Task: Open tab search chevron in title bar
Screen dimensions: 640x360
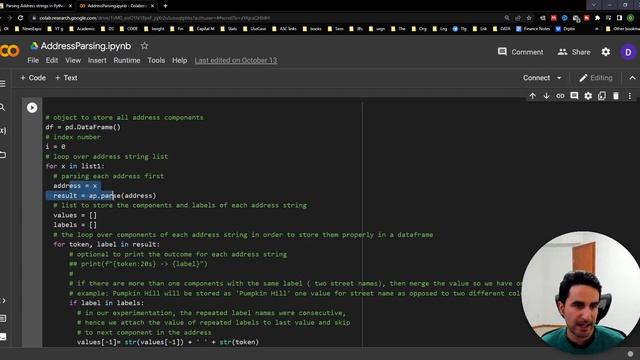Action: (593, 5)
